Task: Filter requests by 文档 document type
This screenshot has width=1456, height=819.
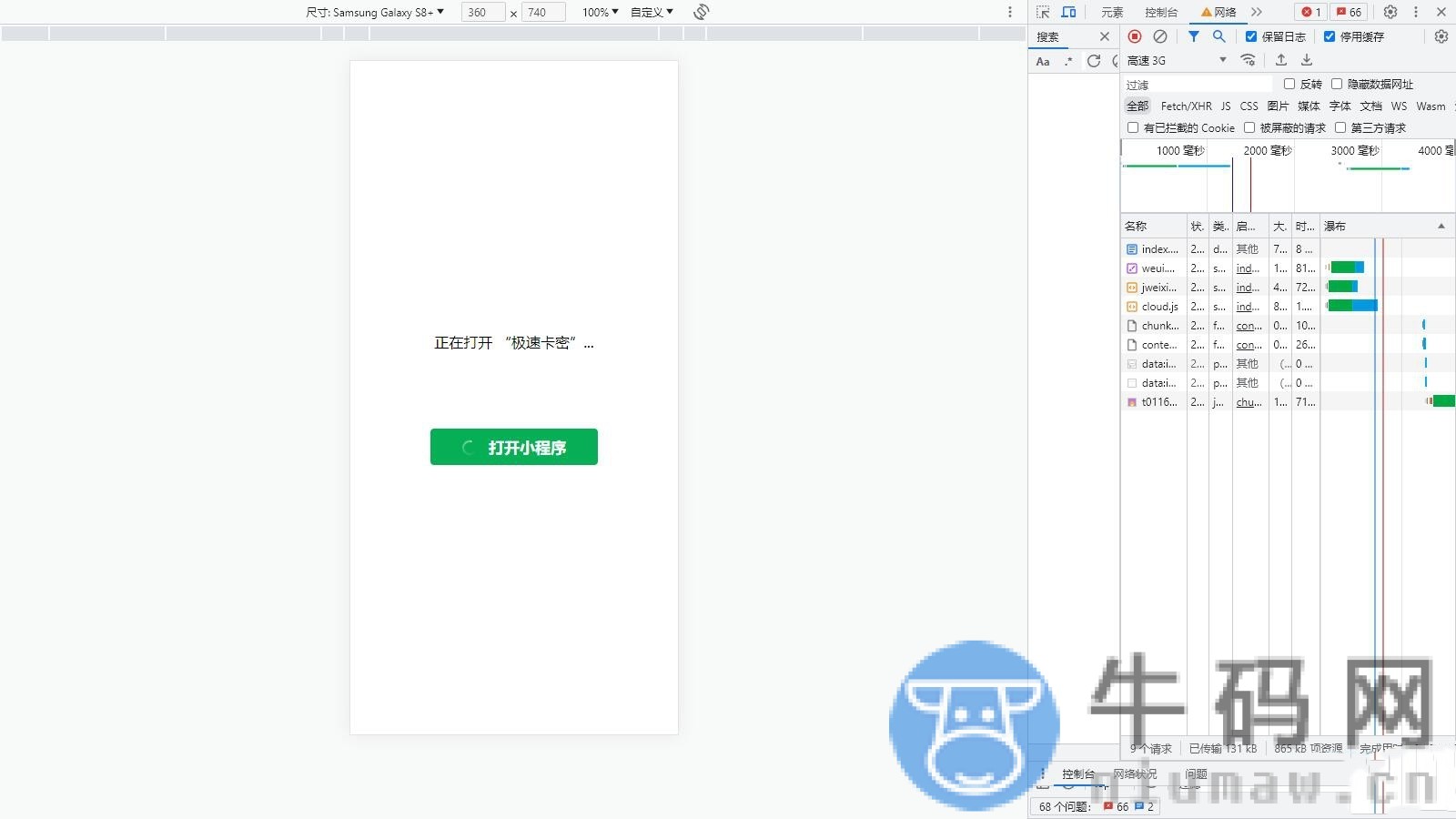Action: [x=1370, y=106]
